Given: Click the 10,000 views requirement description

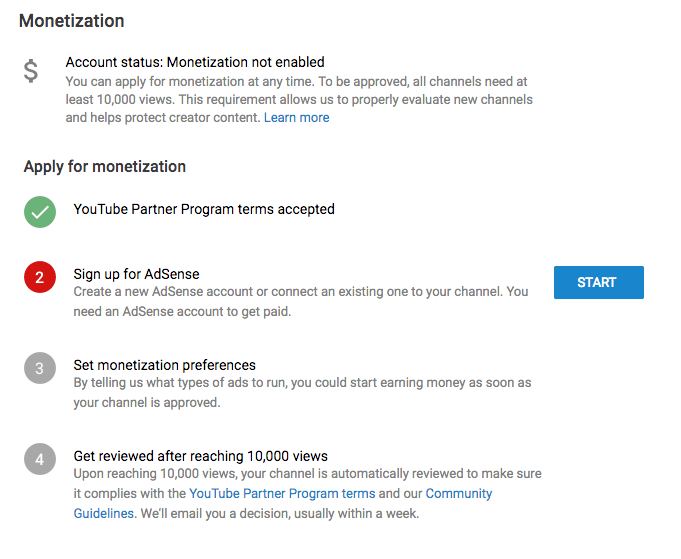Looking at the screenshot, I should click(299, 99).
